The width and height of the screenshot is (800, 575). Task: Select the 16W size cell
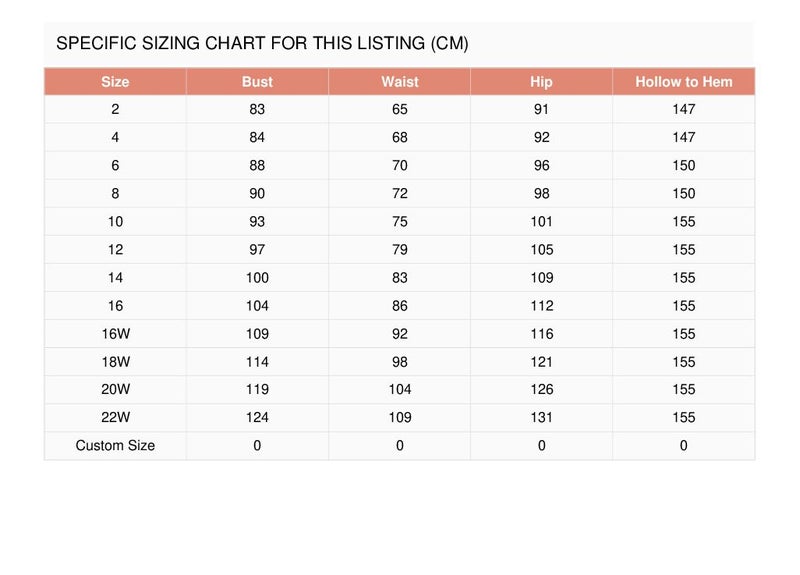click(x=115, y=334)
